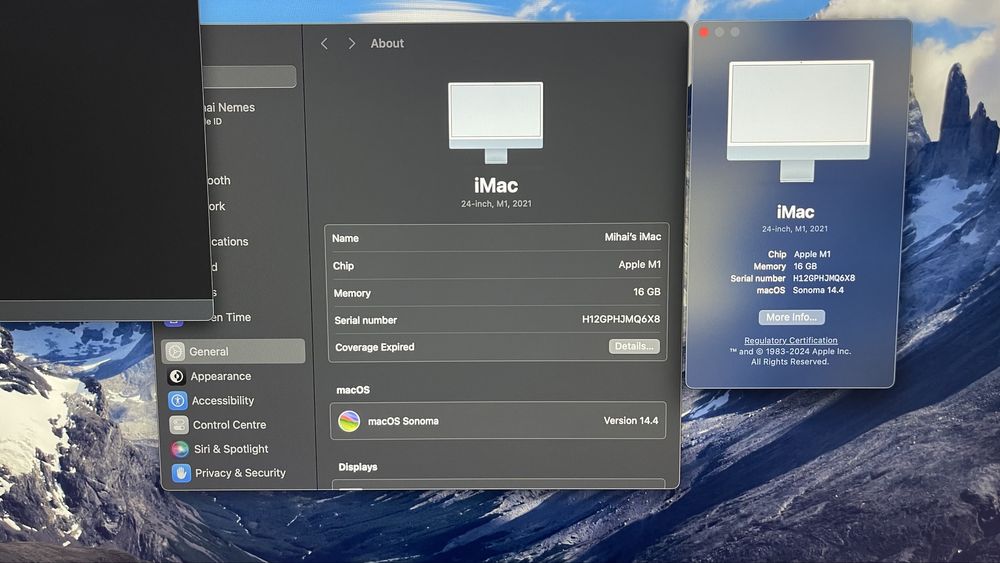Image resolution: width=1000 pixels, height=563 pixels.
Task: Click the iMac image in Settings About
Action: [496, 122]
